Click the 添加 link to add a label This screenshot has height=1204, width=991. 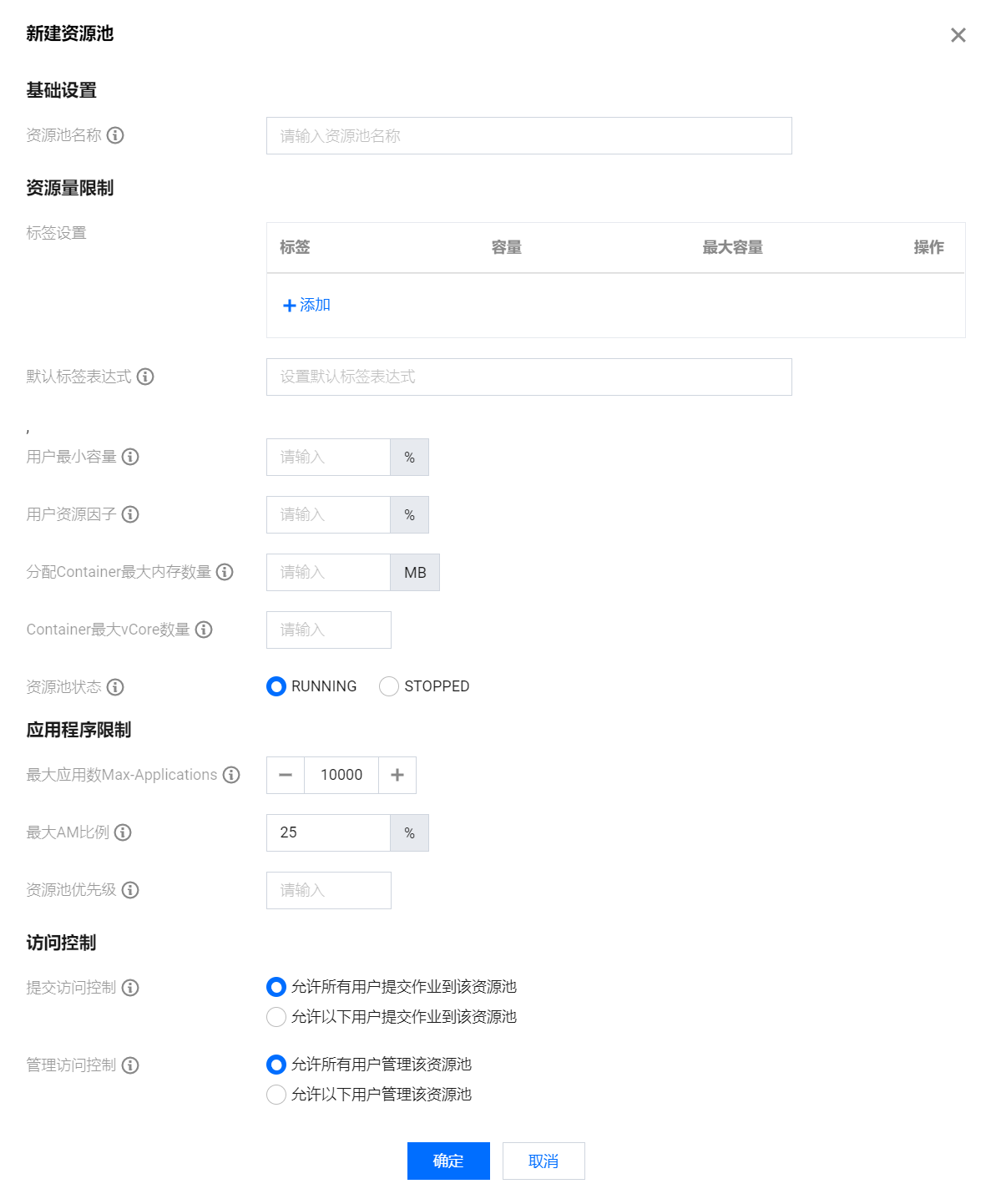[x=306, y=305]
